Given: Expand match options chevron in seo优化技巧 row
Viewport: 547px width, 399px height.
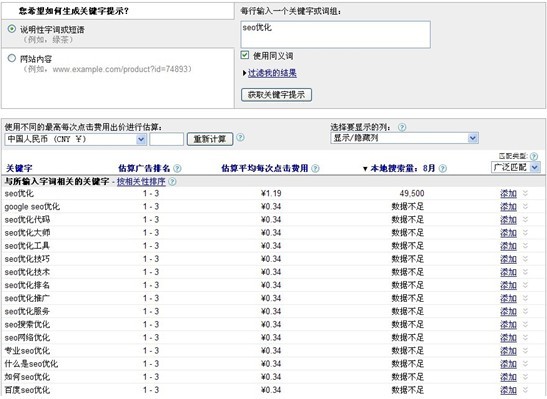Looking at the screenshot, I should (x=525, y=259).
